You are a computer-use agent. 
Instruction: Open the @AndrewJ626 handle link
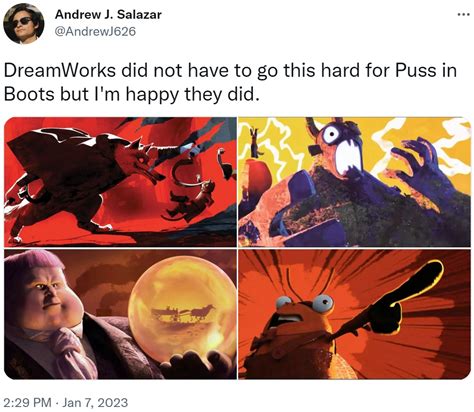pos(95,31)
